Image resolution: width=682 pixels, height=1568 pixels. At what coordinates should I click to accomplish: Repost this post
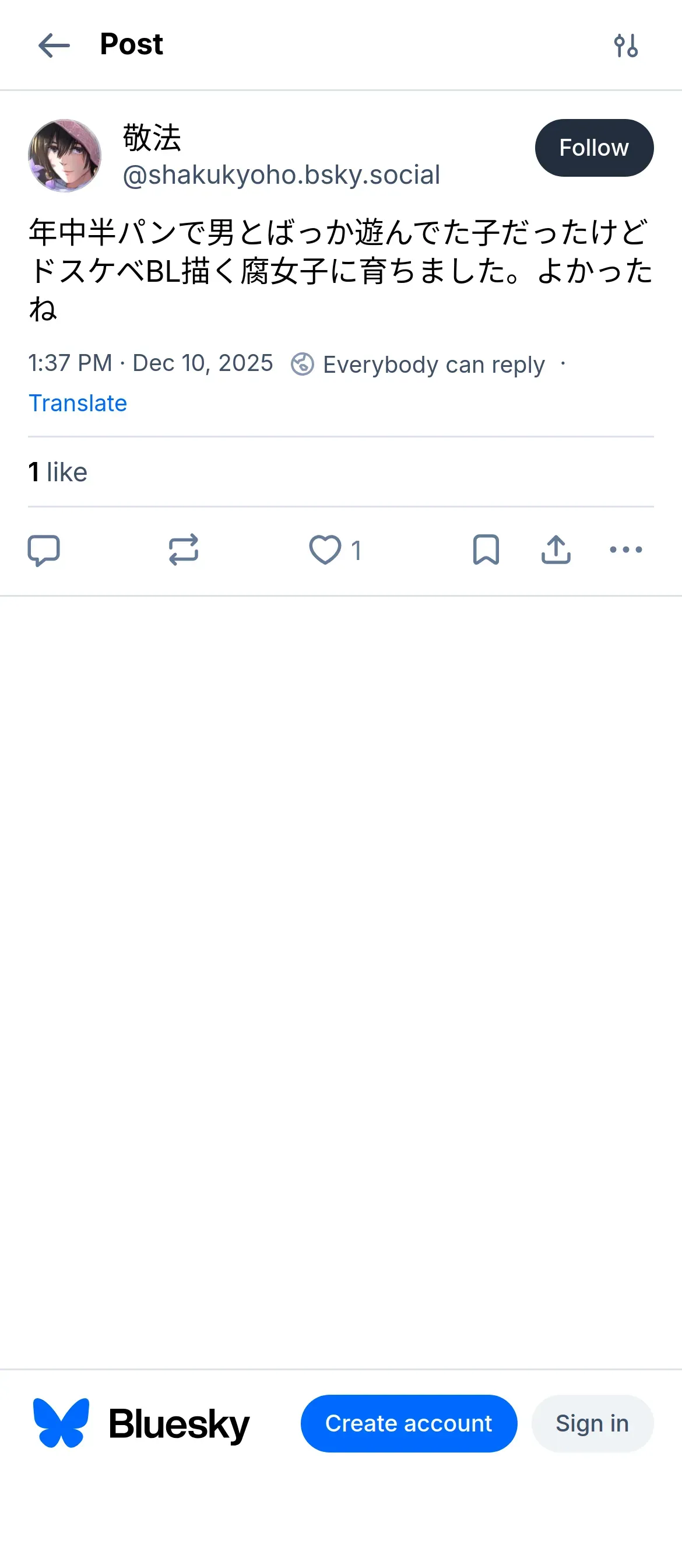(183, 550)
